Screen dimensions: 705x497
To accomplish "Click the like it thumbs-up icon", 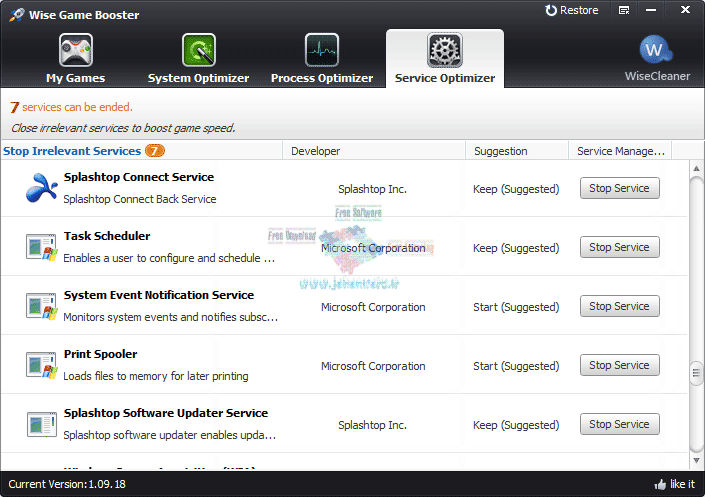I will point(660,484).
